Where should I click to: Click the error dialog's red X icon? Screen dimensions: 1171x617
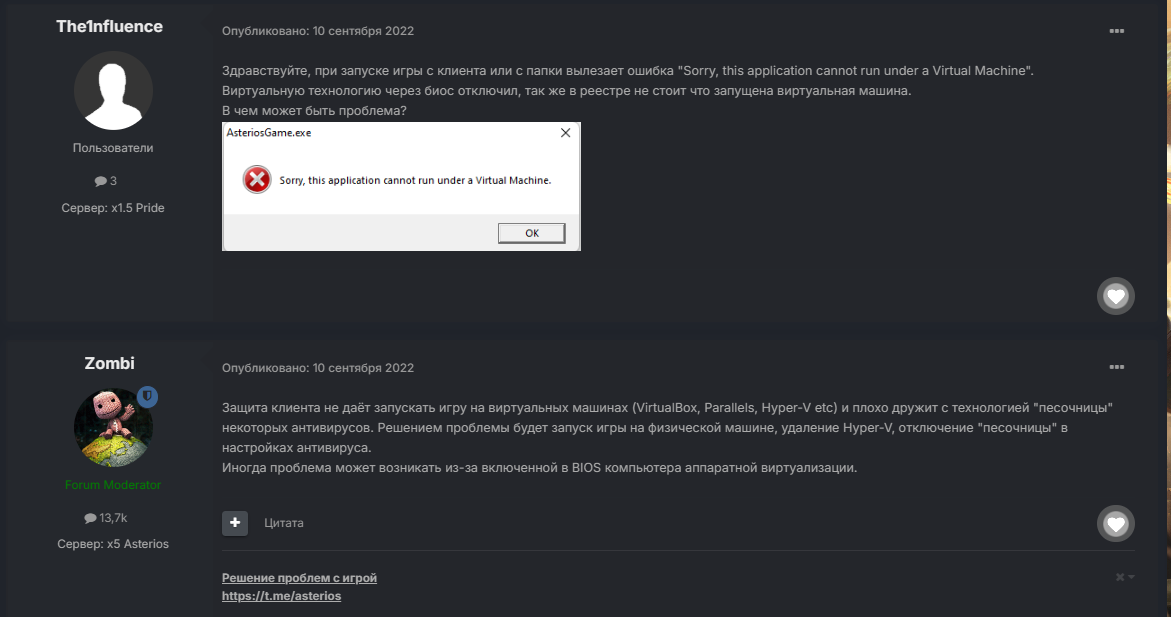(257, 179)
